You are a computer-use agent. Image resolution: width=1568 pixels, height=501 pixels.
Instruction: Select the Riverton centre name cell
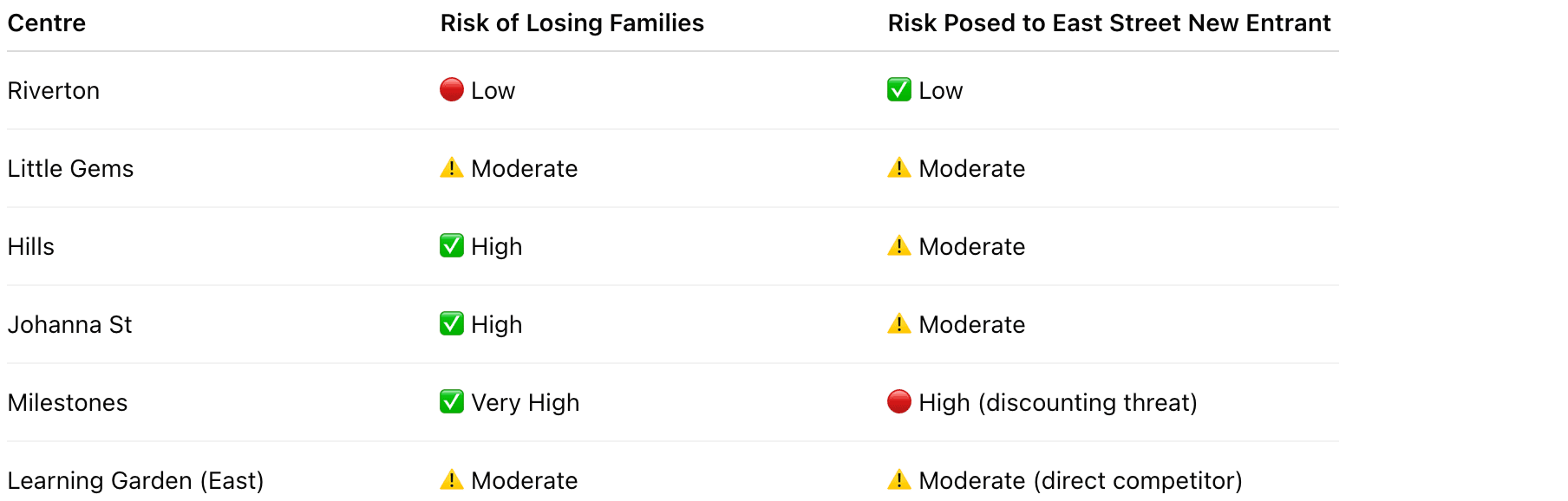(x=54, y=91)
